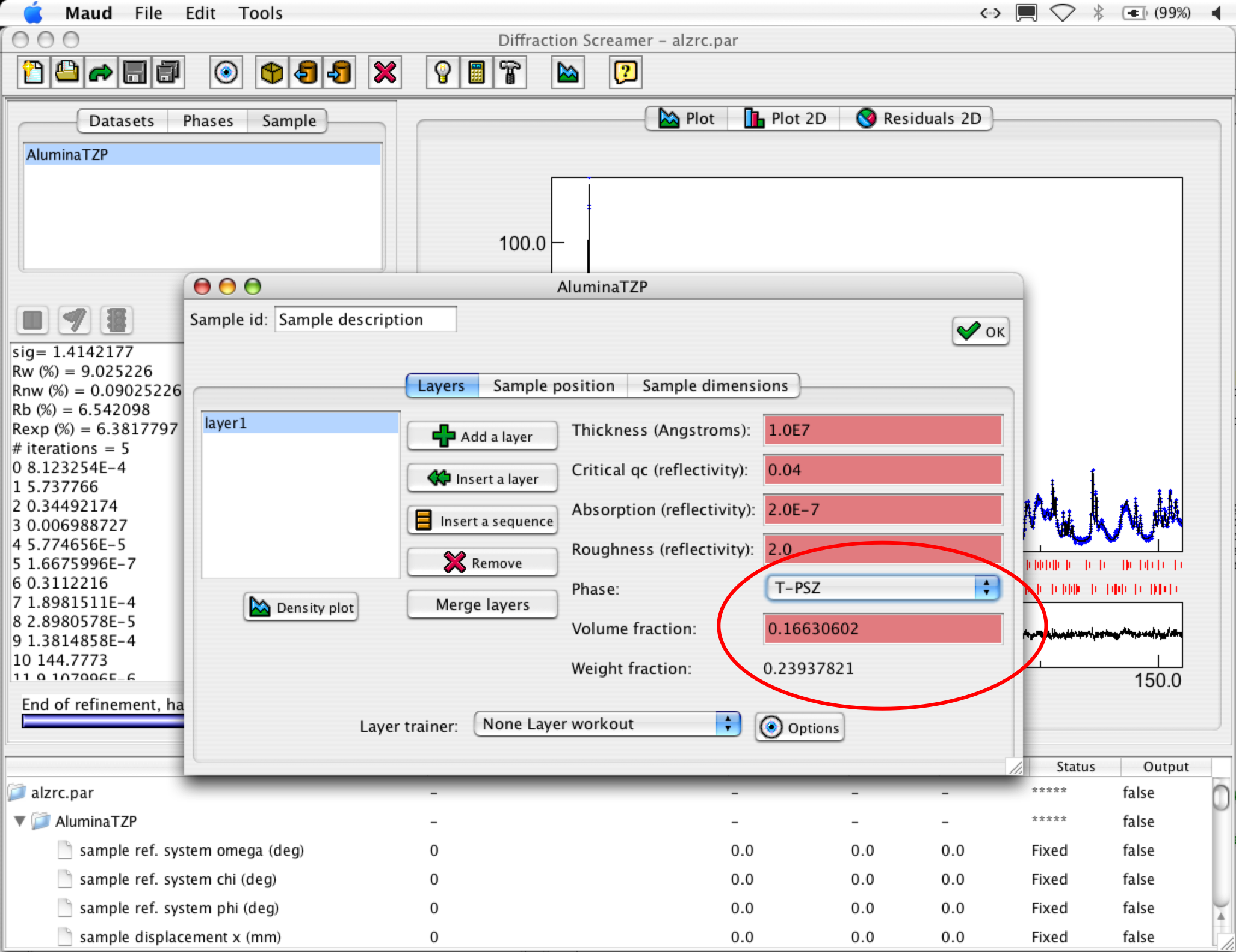Click the hammer refine icon
The height and width of the screenshot is (952, 1236).
click(510, 73)
